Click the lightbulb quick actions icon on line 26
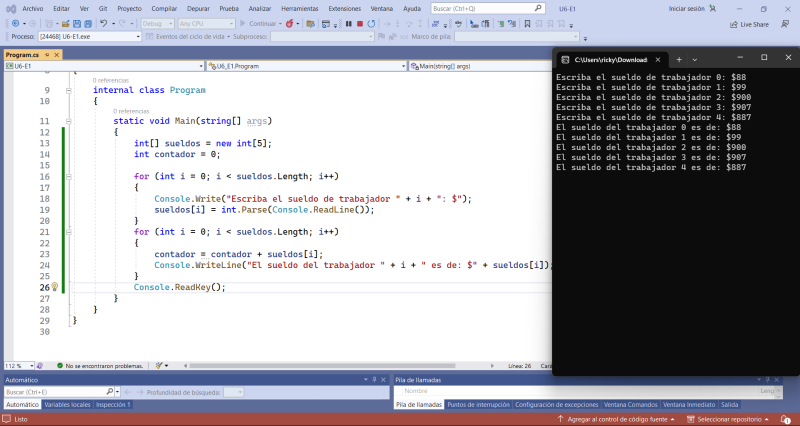This screenshot has width=800, height=426. click(x=55, y=287)
